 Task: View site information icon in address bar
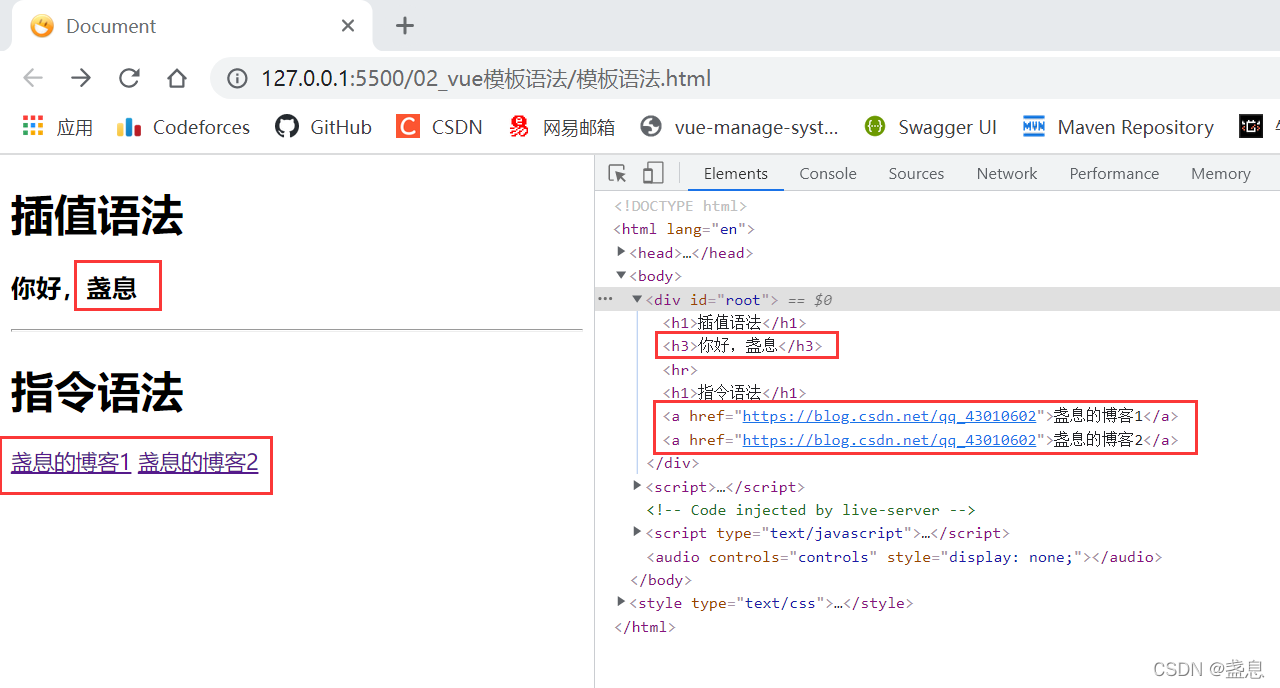(238, 78)
